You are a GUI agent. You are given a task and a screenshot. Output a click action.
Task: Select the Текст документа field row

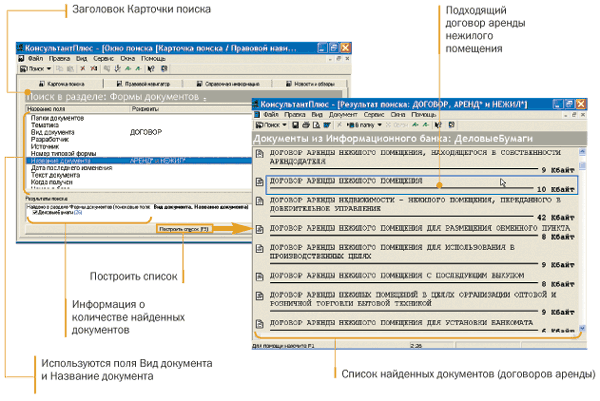[139, 175]
